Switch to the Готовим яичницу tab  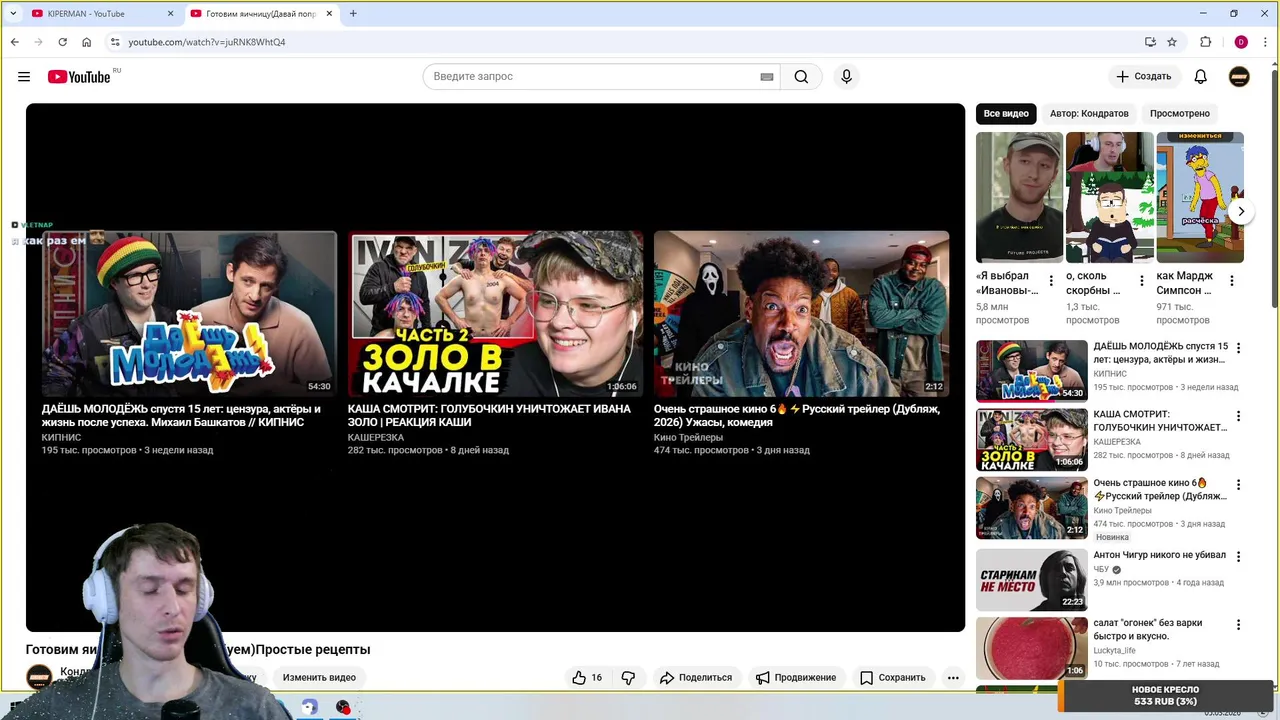(x=260, y=14)
